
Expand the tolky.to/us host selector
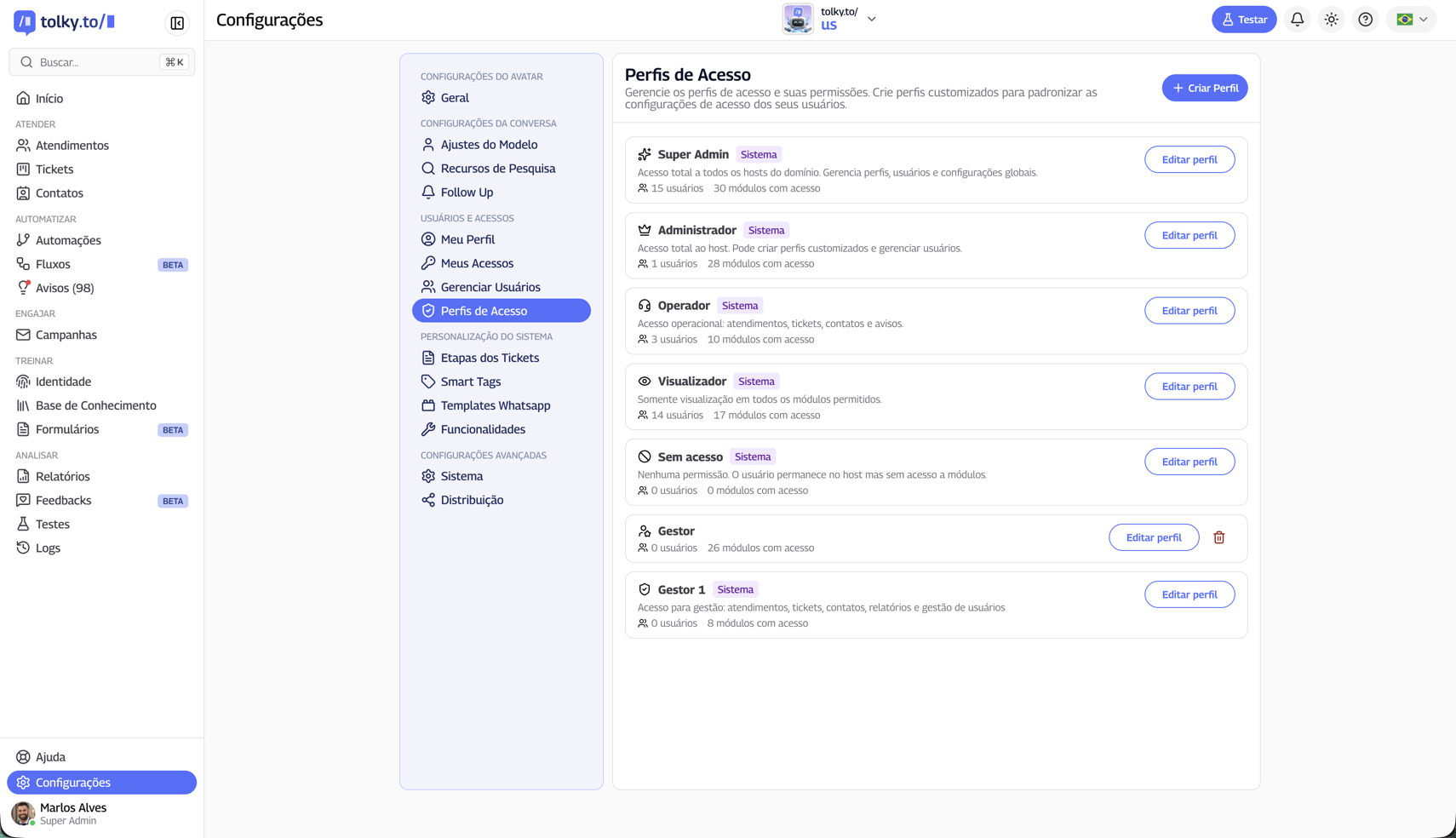(871, 18)
